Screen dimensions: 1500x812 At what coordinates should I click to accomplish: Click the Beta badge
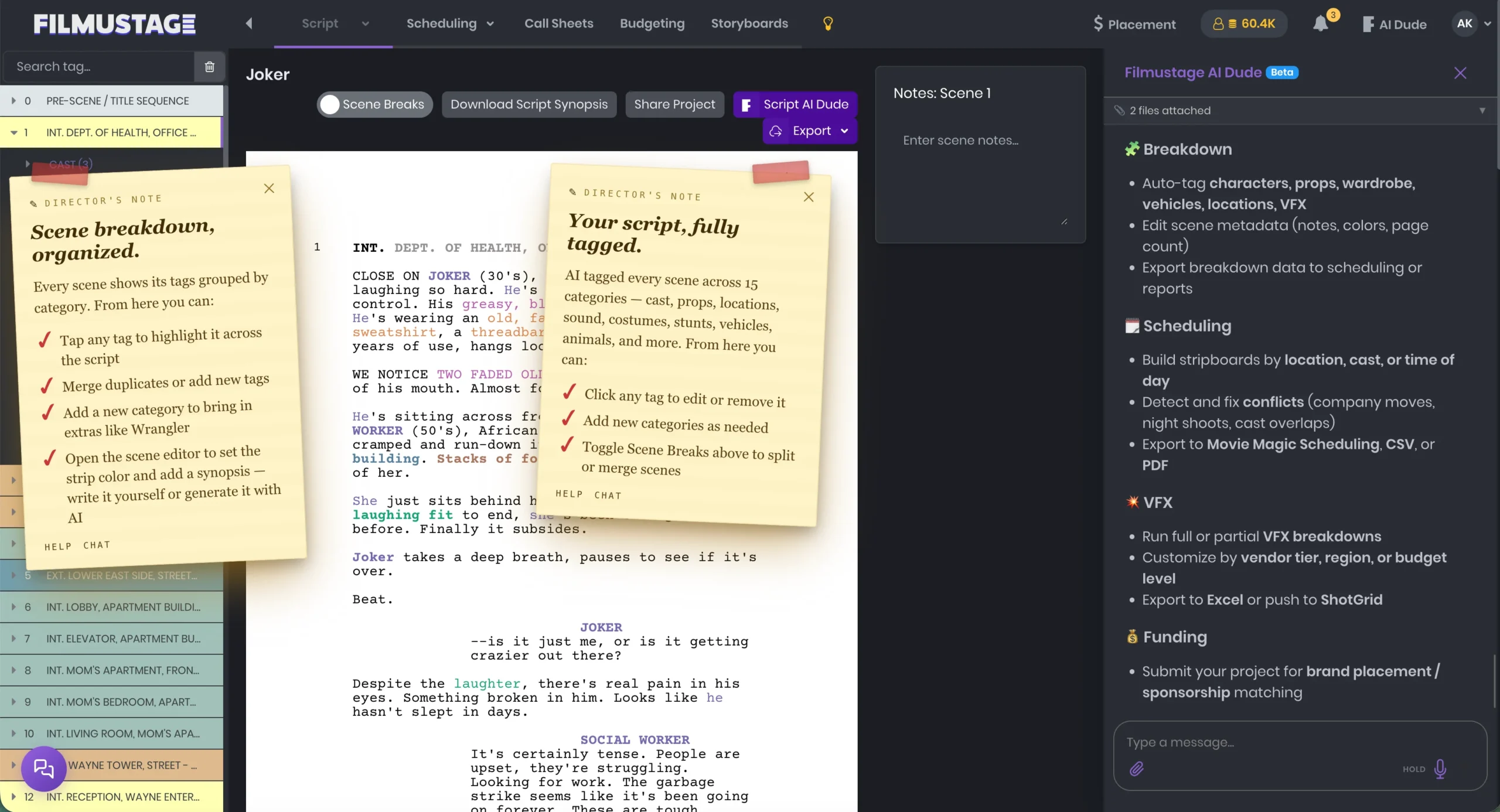(1282, 73)
